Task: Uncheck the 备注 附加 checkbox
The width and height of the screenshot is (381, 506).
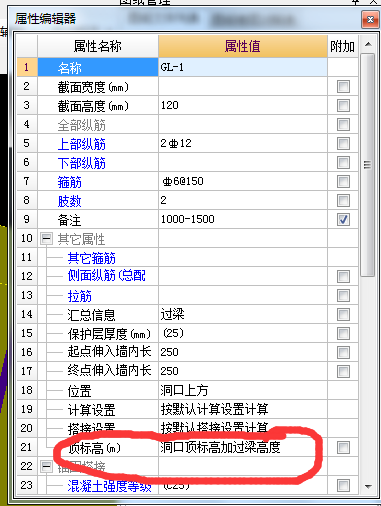Action: 343,220
